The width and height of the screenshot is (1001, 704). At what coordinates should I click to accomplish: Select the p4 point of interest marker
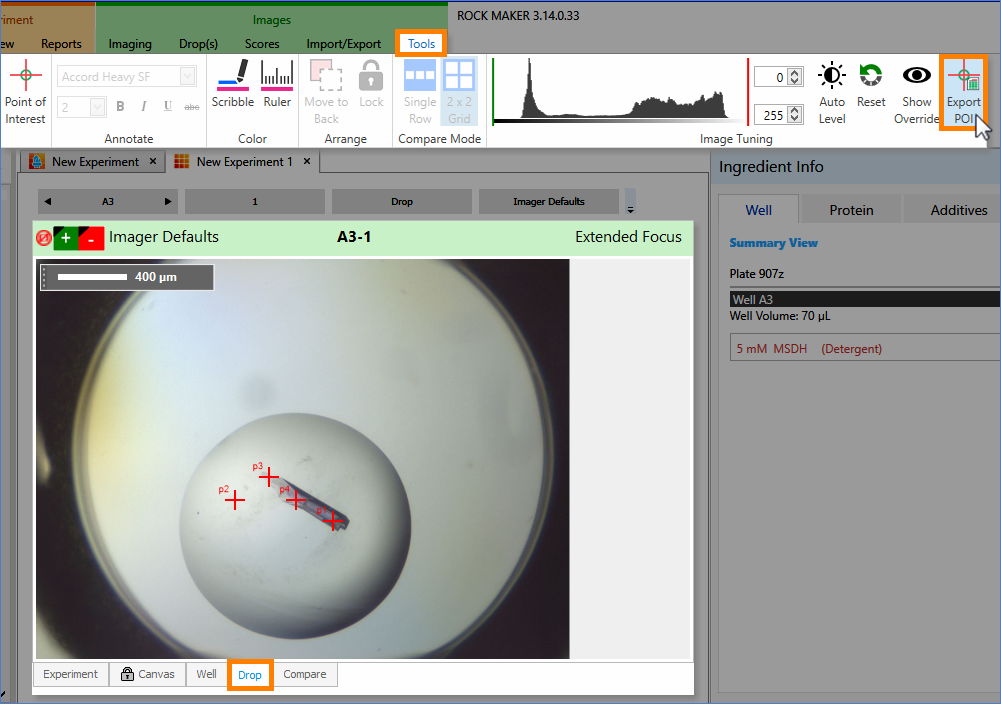pos(296,499)
